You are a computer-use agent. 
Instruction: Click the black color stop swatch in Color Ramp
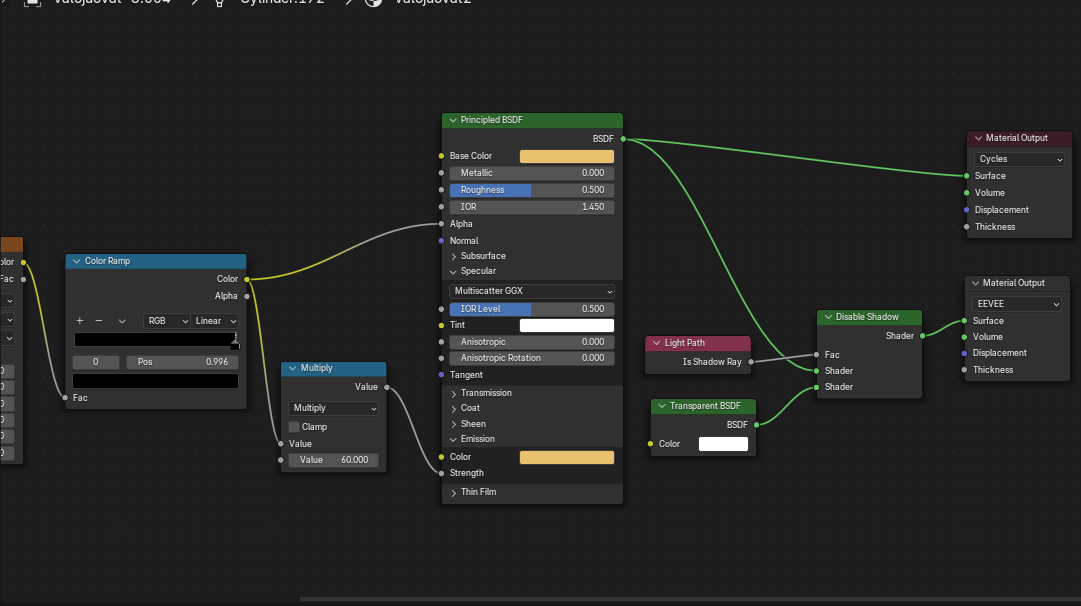(x=155, y=381)
